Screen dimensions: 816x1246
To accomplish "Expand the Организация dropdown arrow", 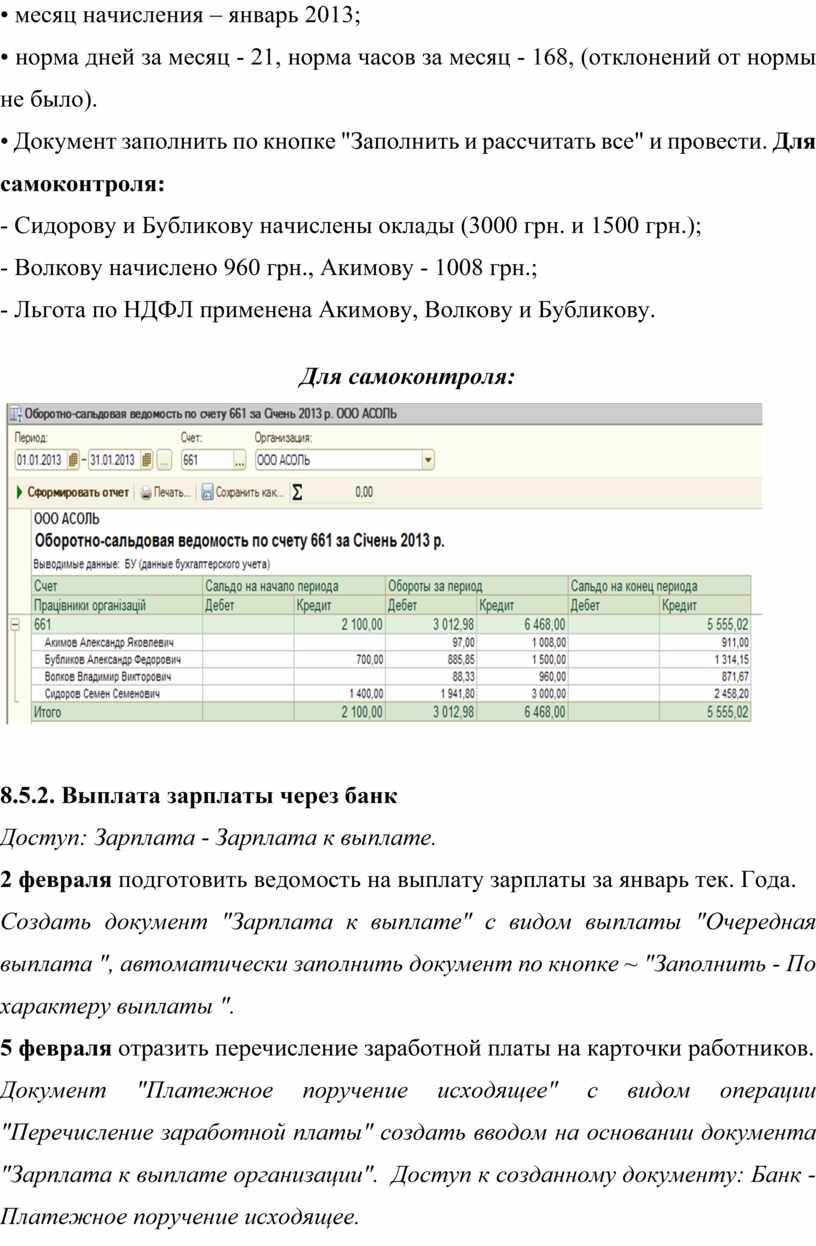I will 428,460.
